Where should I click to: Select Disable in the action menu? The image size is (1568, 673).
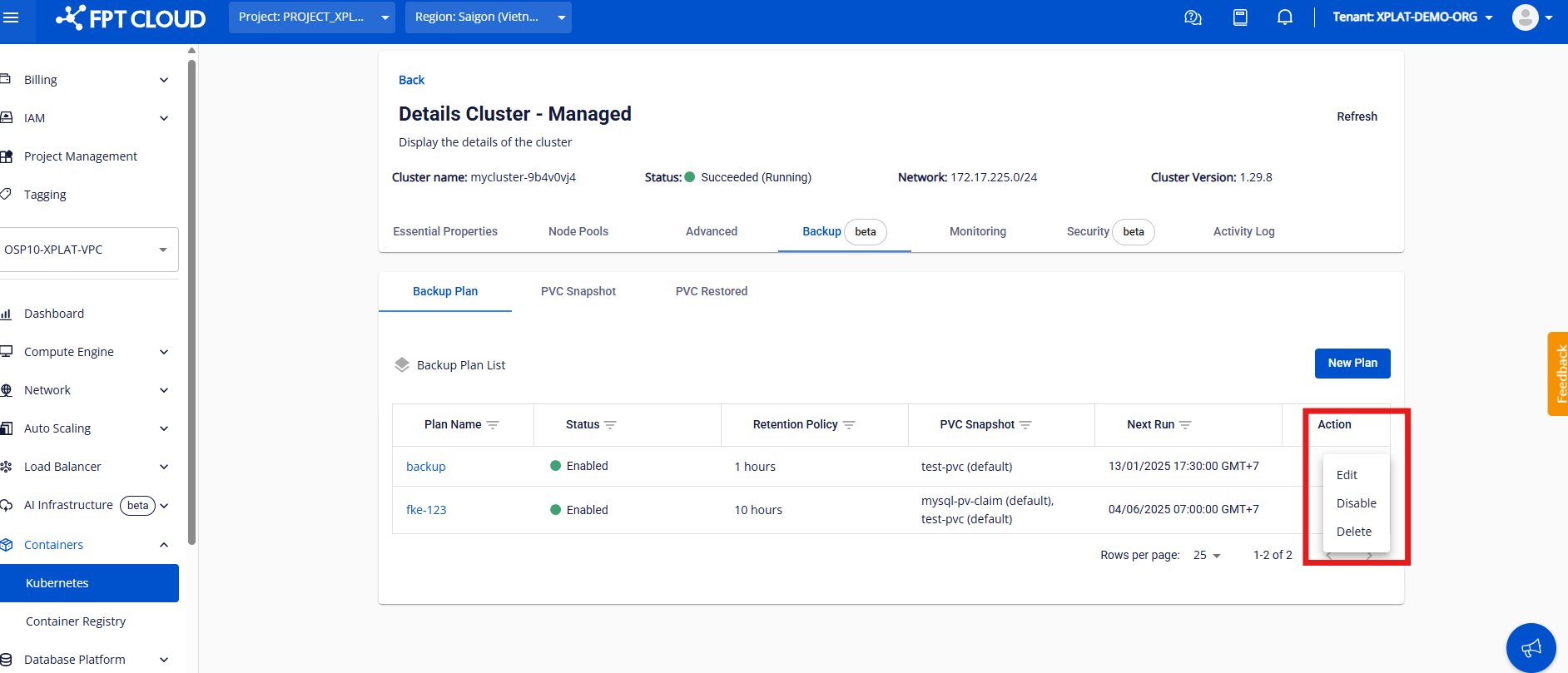(1356, 503)
